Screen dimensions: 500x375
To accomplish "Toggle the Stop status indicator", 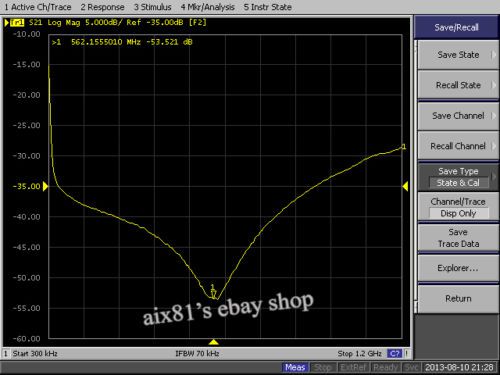I will tap(323, 367).
